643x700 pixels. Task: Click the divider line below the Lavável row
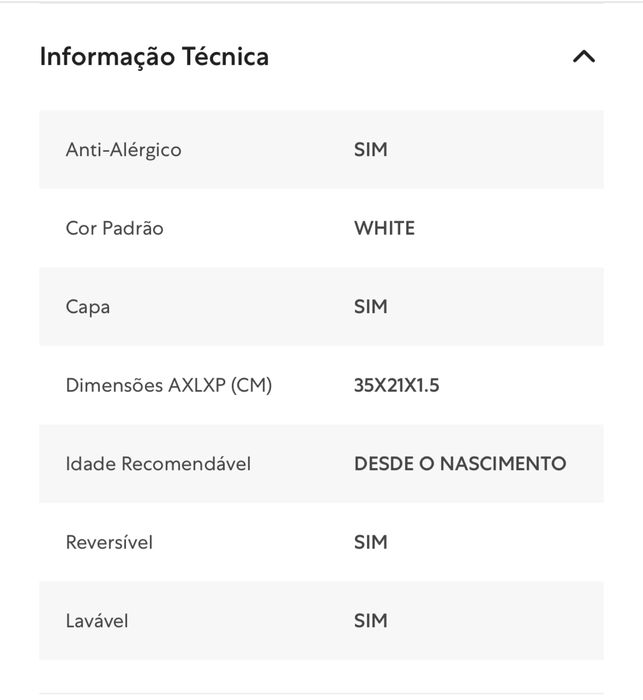(x=321, y=693)
